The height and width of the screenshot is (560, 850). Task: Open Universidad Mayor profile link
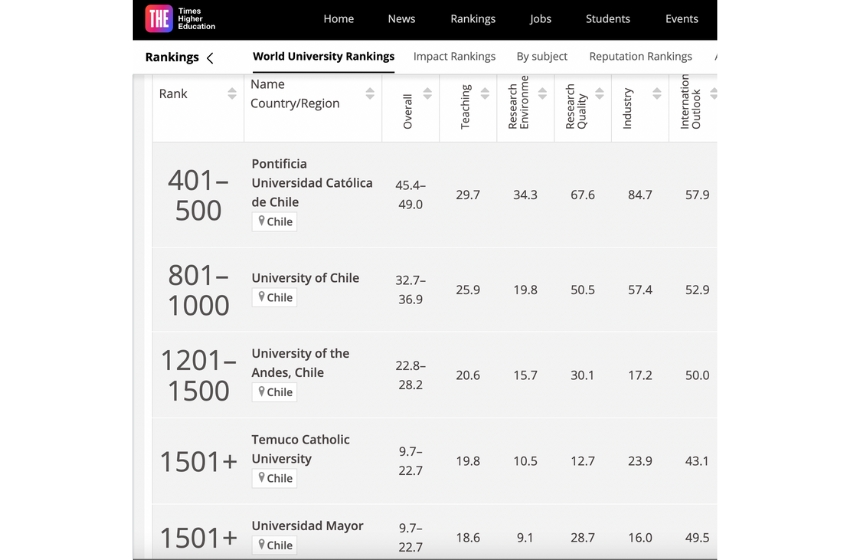coord(307,526)
